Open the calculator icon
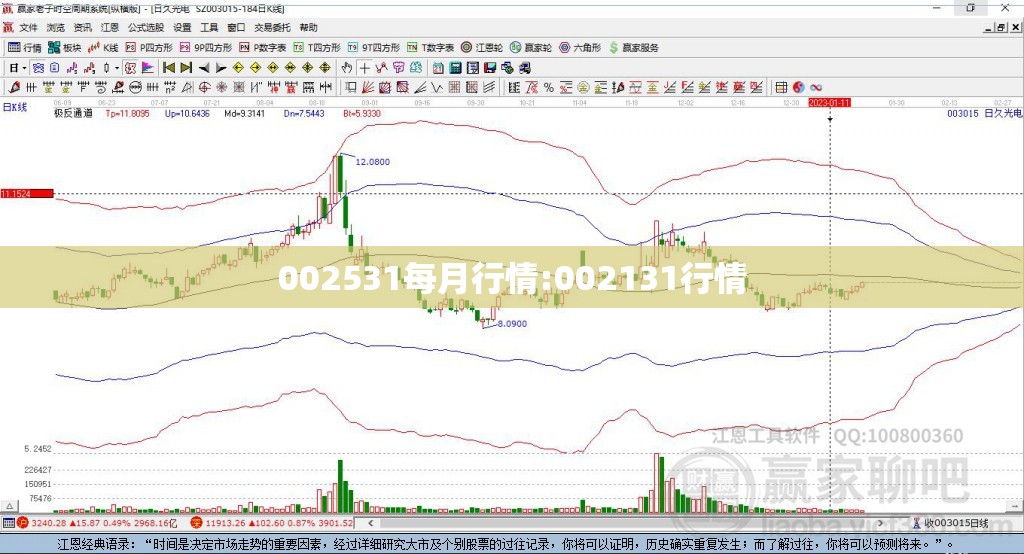Viewport: 1024px width, 554px height. pyautogui.click(x=455, y=68)
